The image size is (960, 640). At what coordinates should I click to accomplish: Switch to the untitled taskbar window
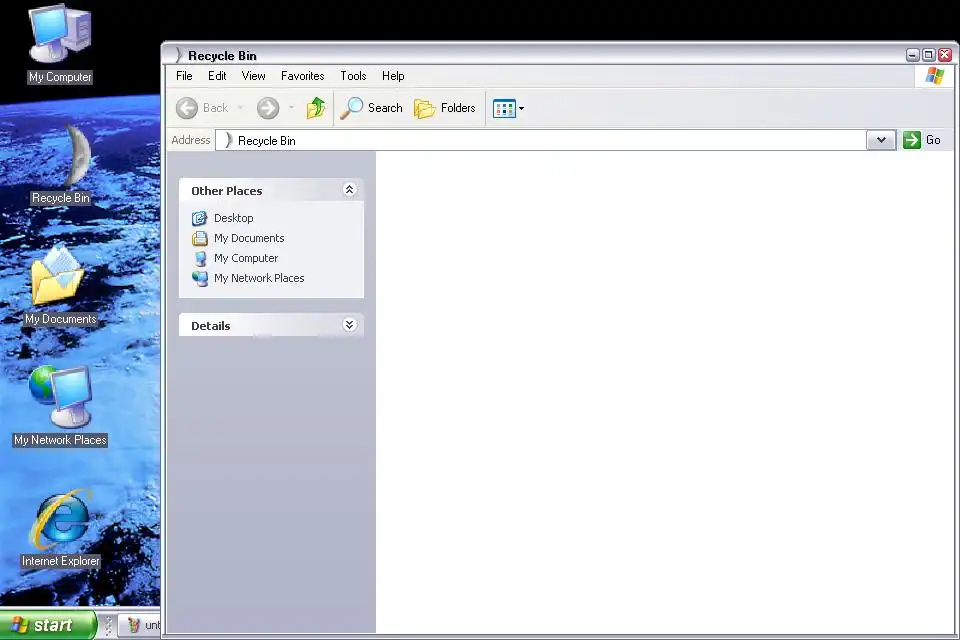coord(139,625)
